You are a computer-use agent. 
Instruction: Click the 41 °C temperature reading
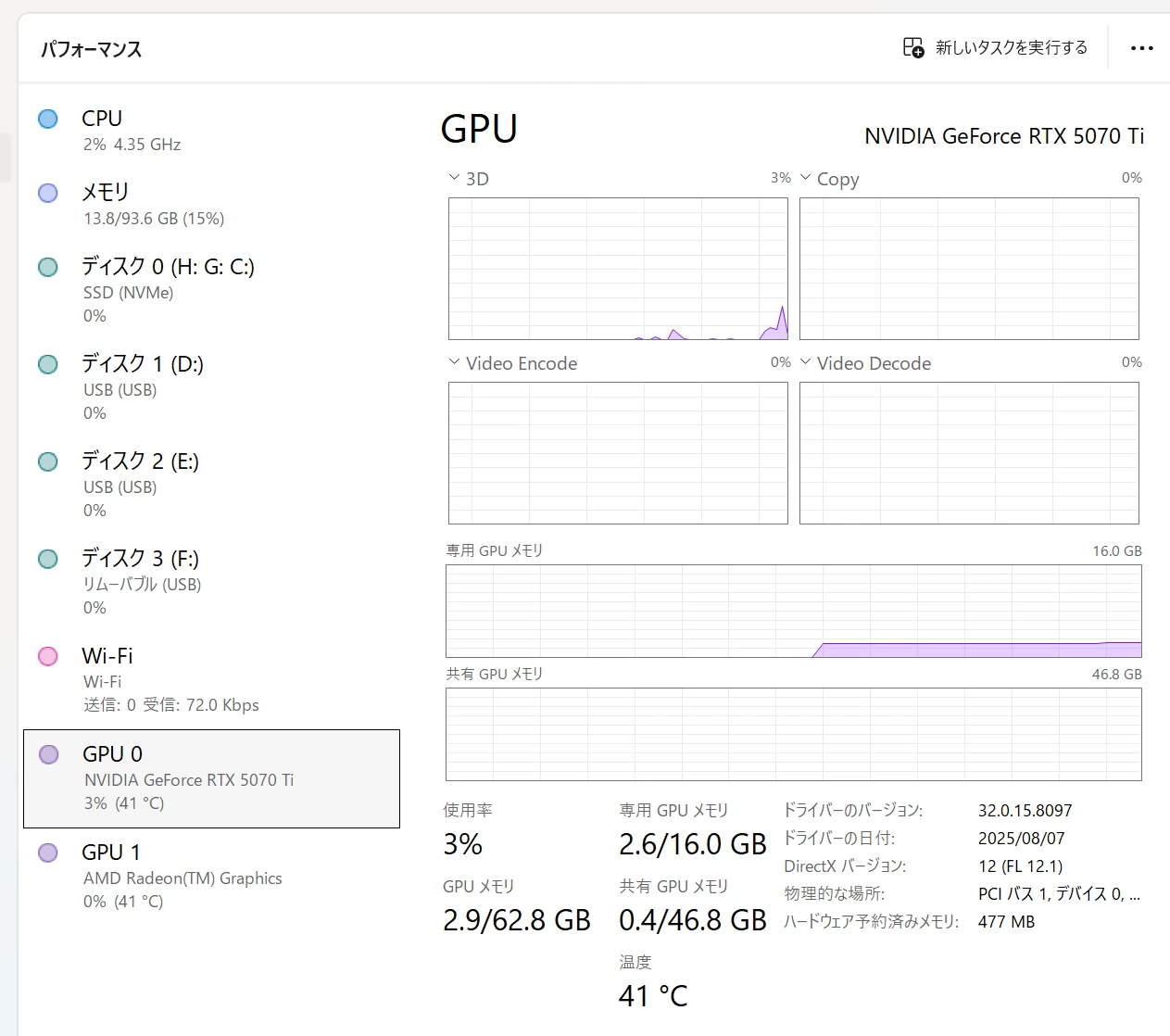coord(653,996)
